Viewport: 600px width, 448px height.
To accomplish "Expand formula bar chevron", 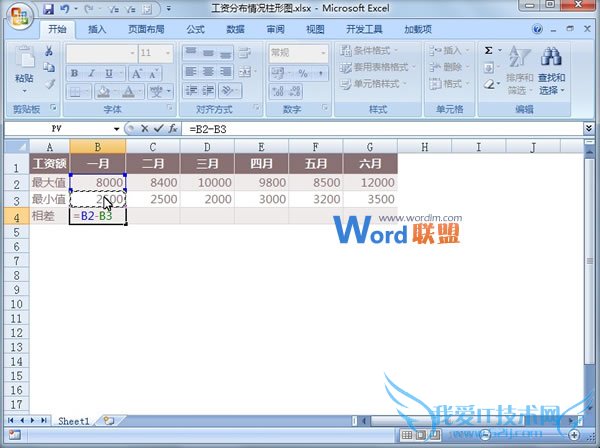I will (589, 129).
